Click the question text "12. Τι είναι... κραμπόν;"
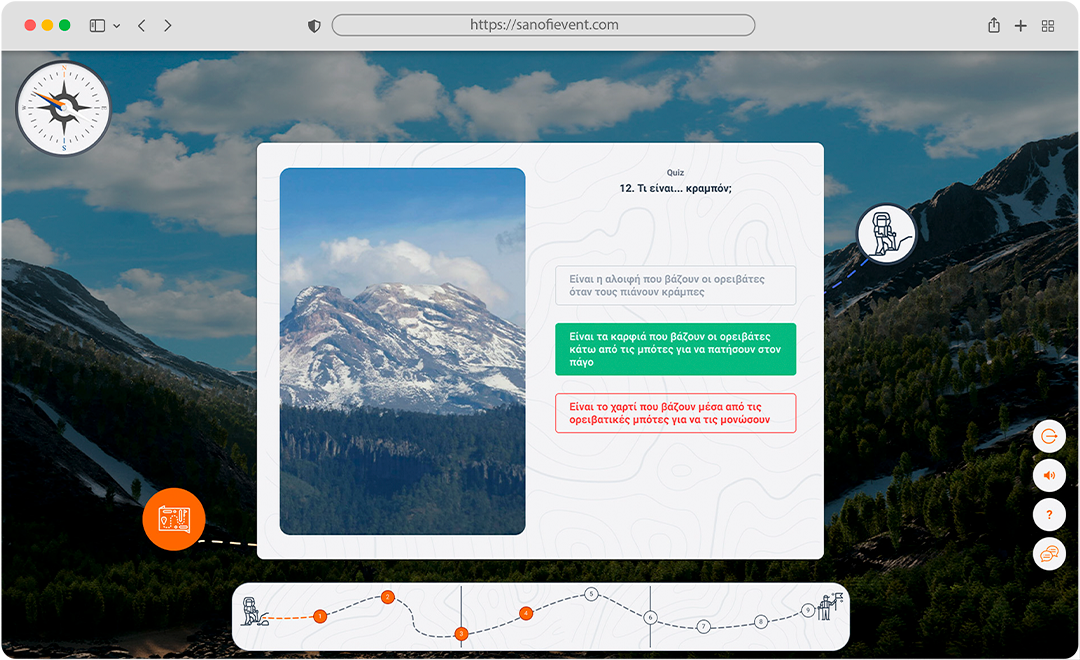The image size is (1080, 660). [675, 188]
